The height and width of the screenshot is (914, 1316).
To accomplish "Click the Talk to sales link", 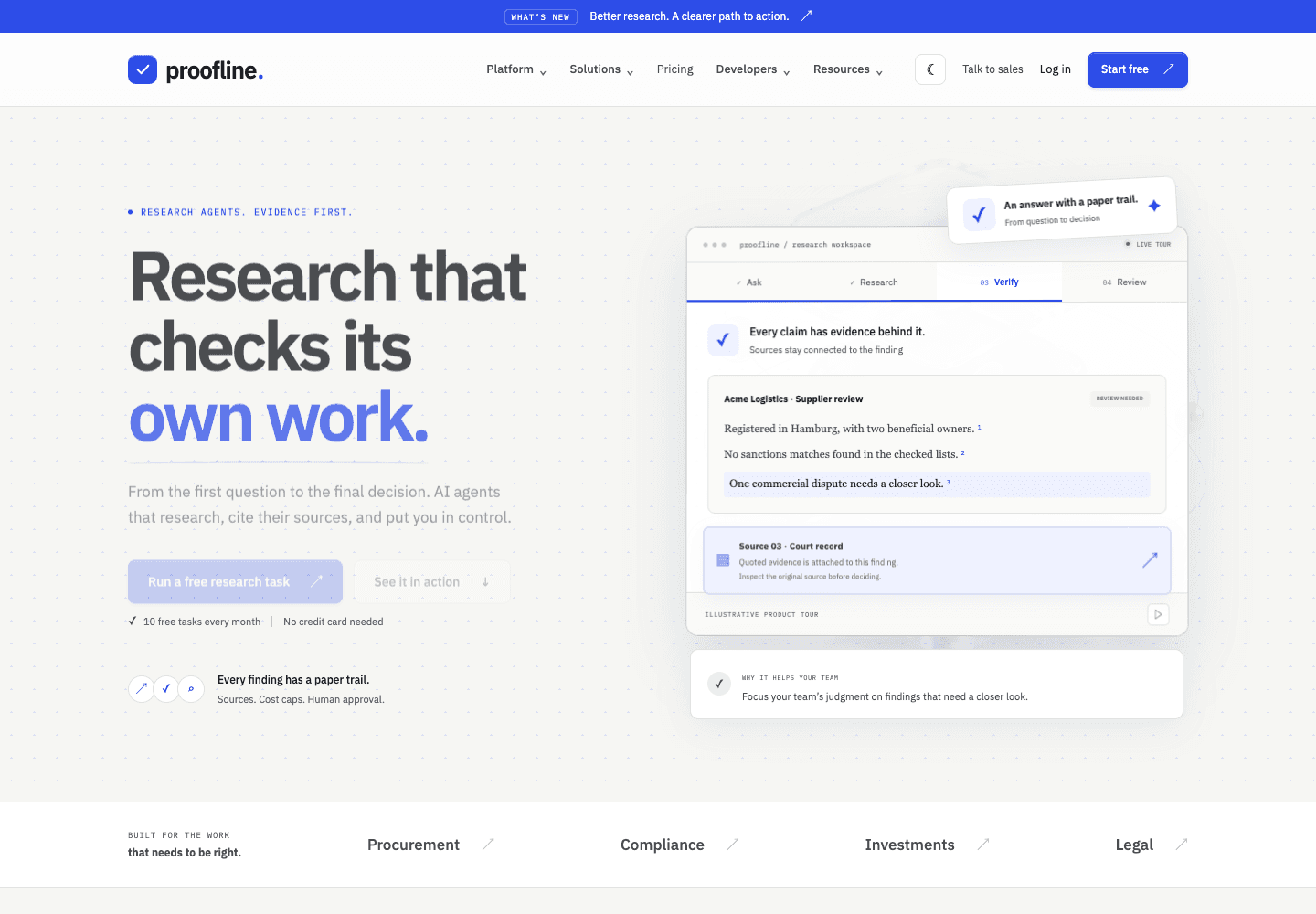I will pyautogui.click(x=992, y=69).
